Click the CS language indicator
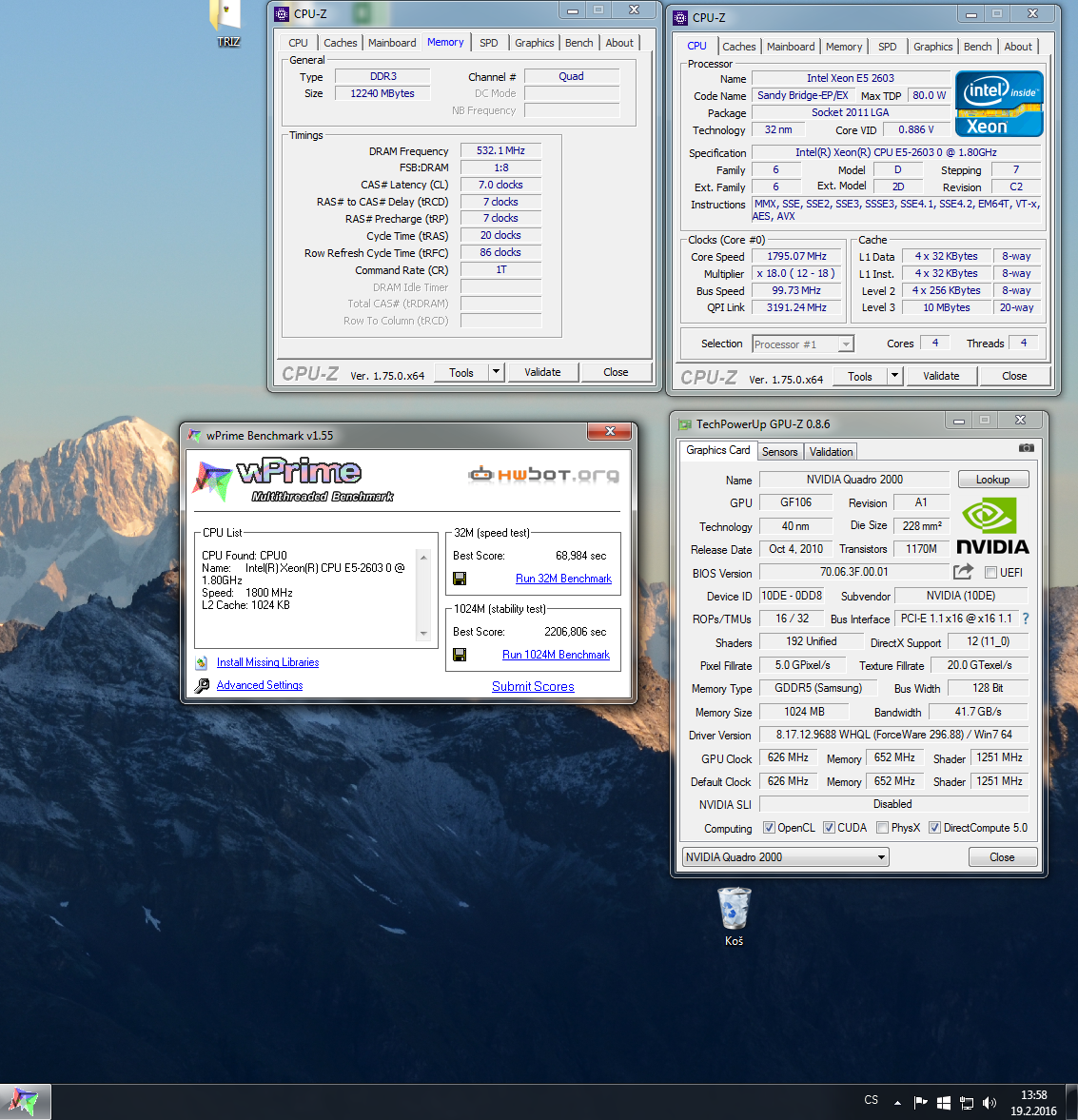 tap(871, 1100)
